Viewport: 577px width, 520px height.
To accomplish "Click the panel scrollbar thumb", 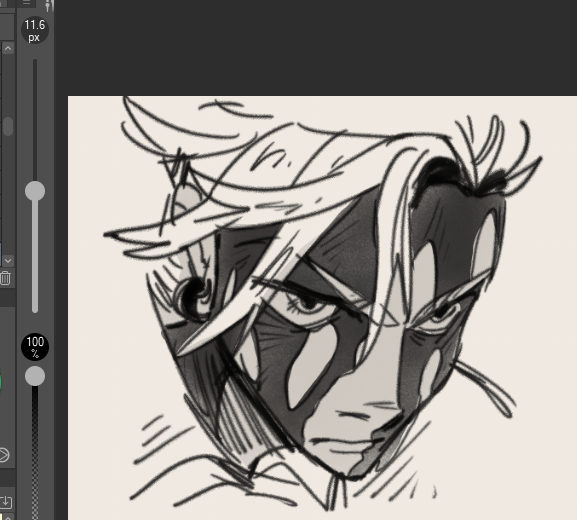I will click(x=8, y=126).
